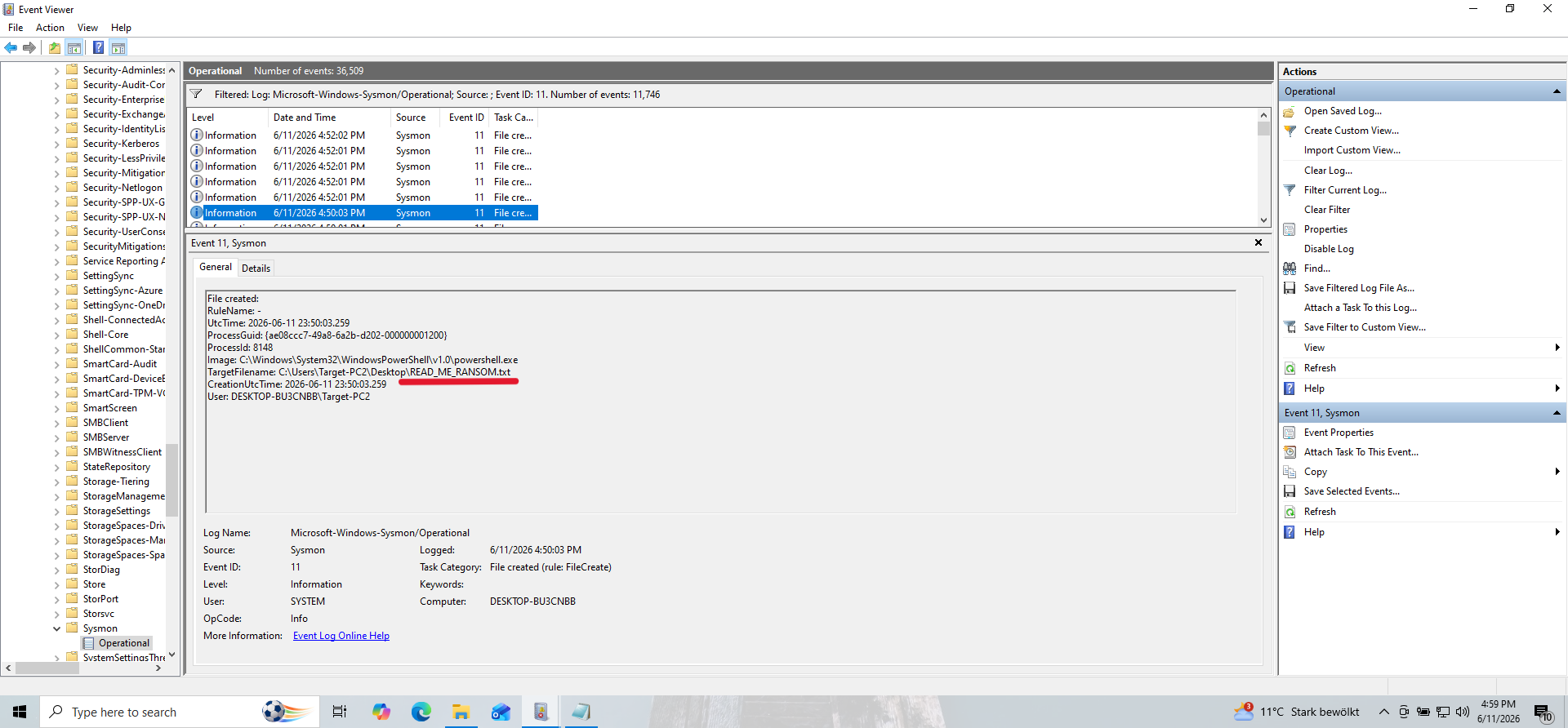Click the Up one level folder icon

pos(55,48)
